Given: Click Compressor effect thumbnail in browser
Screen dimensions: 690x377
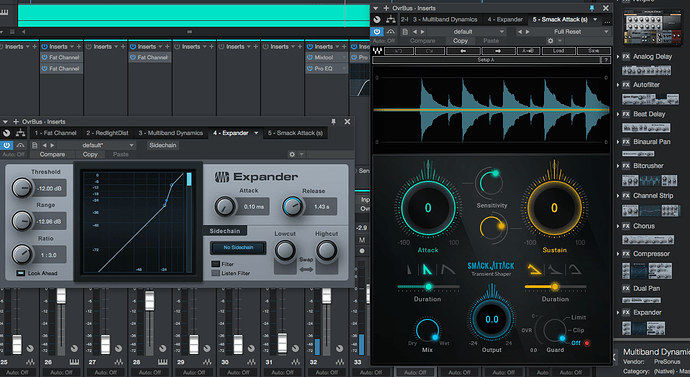Looking at the screenshot, I should pos(646,271).
